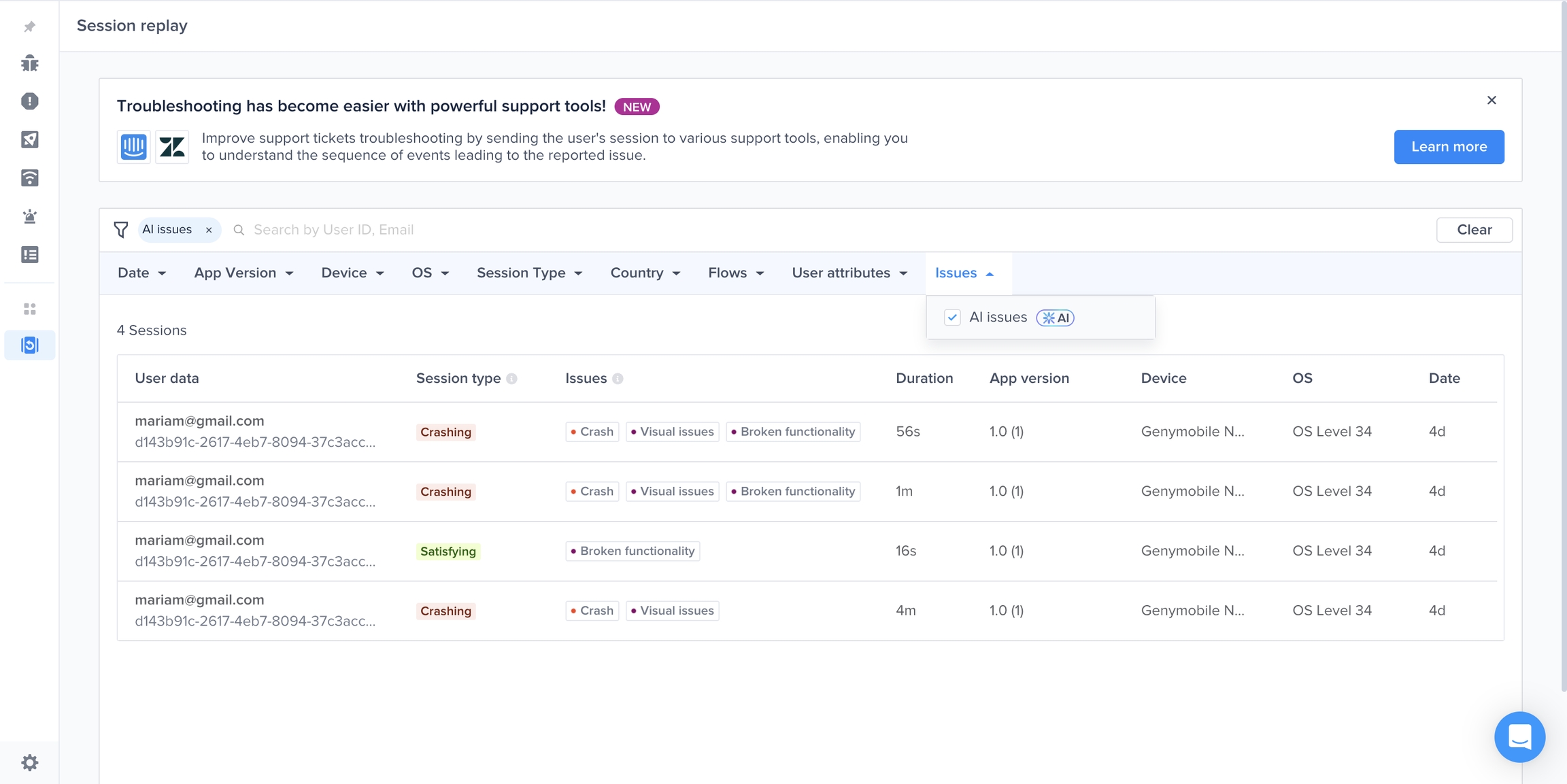Open the settings gear icon
Image resolution: width=1567 pixels, height=784 pixels.
(x=29, y=762)
